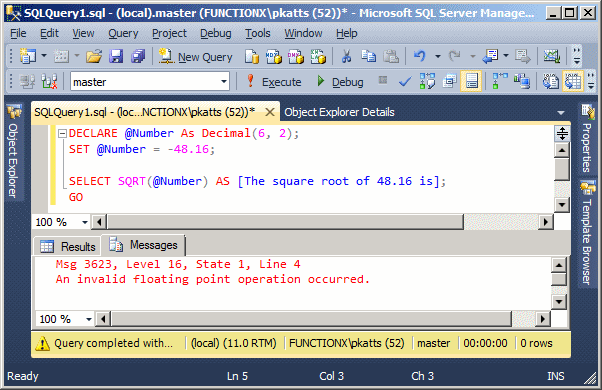Image resolution: width=602 pixels, height=390 pixels.
Task: Click the New Query button
Action: pos(195,57)
